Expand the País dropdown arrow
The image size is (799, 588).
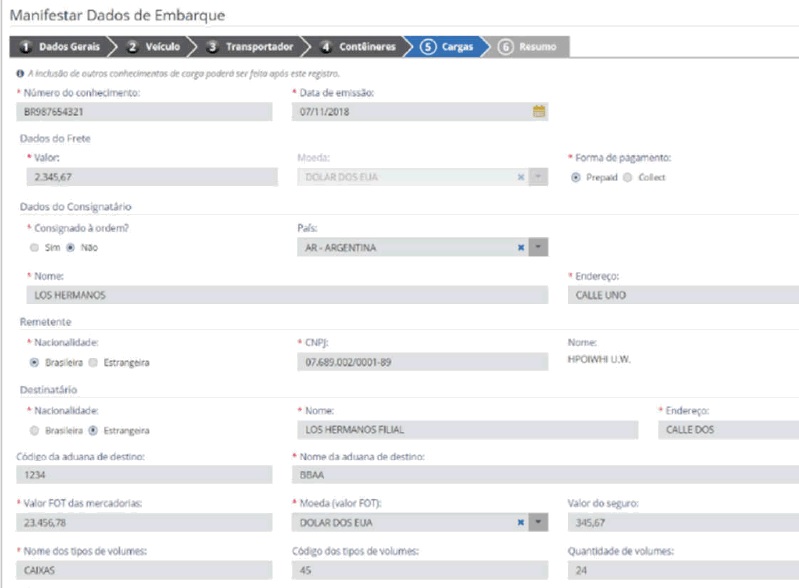pos(539,247)
